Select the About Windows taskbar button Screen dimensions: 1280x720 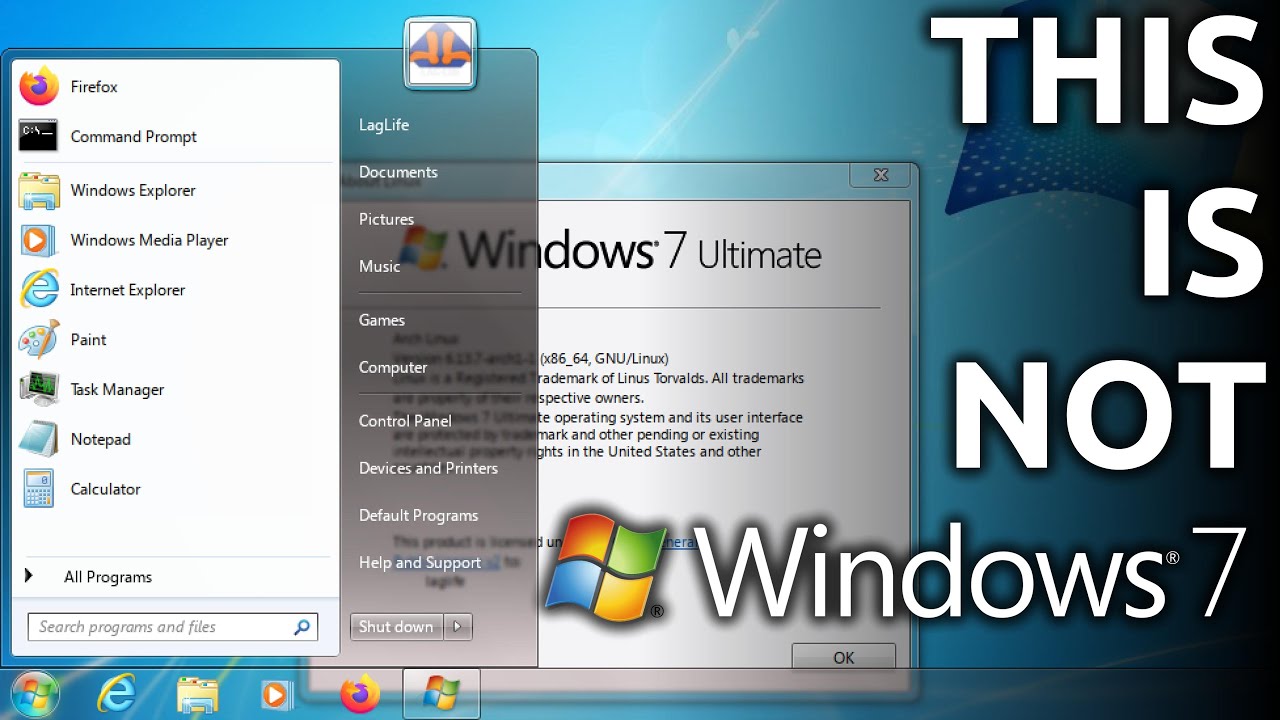click(x=441, y=694)
